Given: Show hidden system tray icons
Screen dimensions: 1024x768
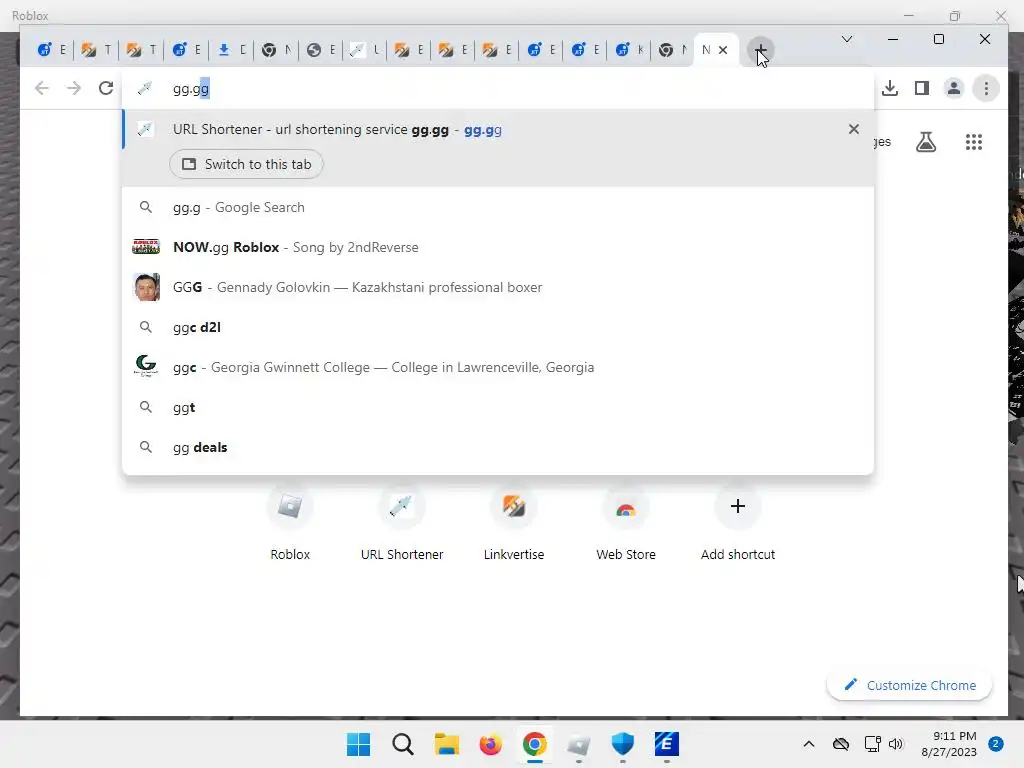Looking at the screenshot, I should (x=808, y=744).
